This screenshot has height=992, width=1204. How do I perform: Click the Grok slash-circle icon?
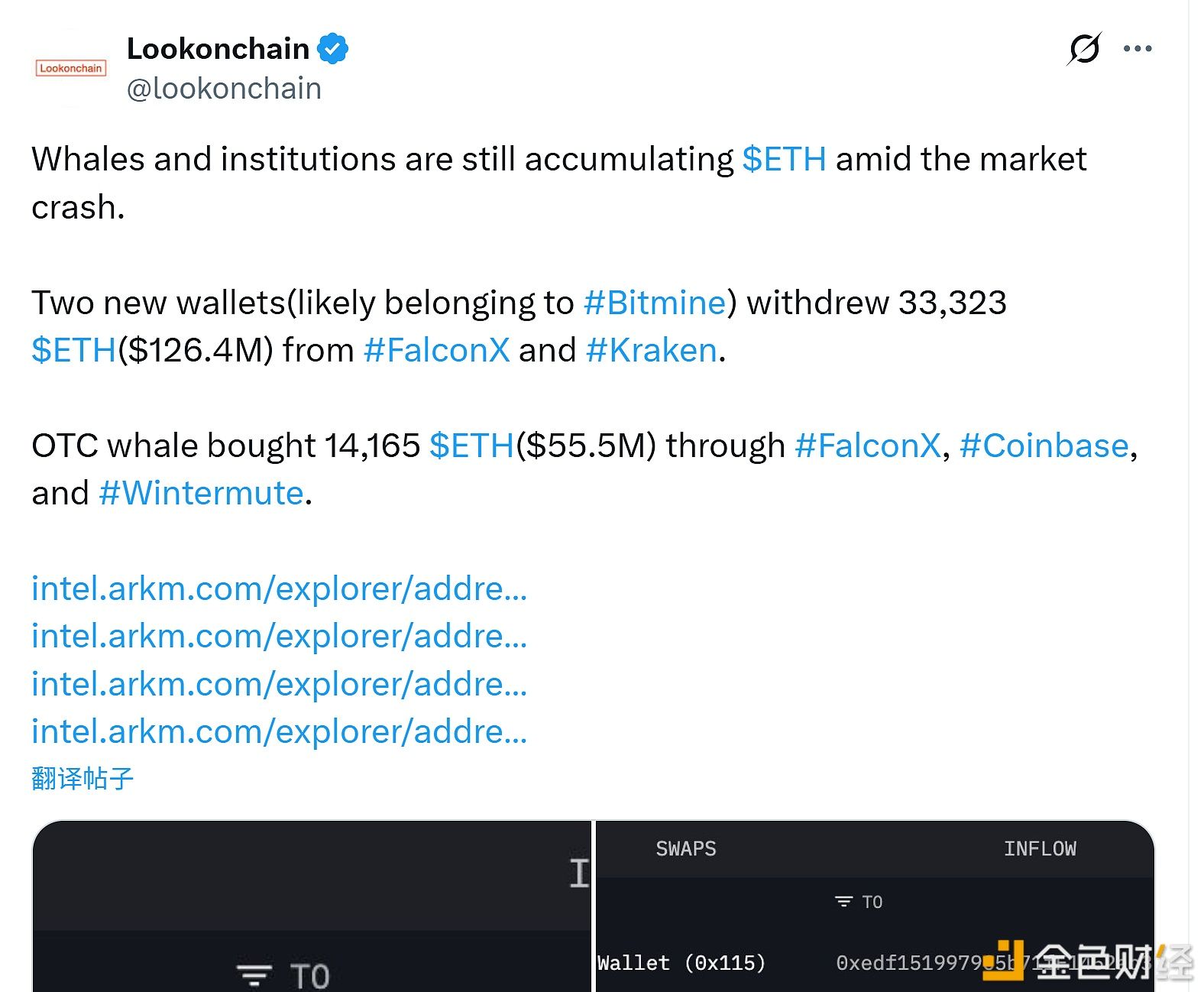pyautogui.click(x=1084, y=49)
